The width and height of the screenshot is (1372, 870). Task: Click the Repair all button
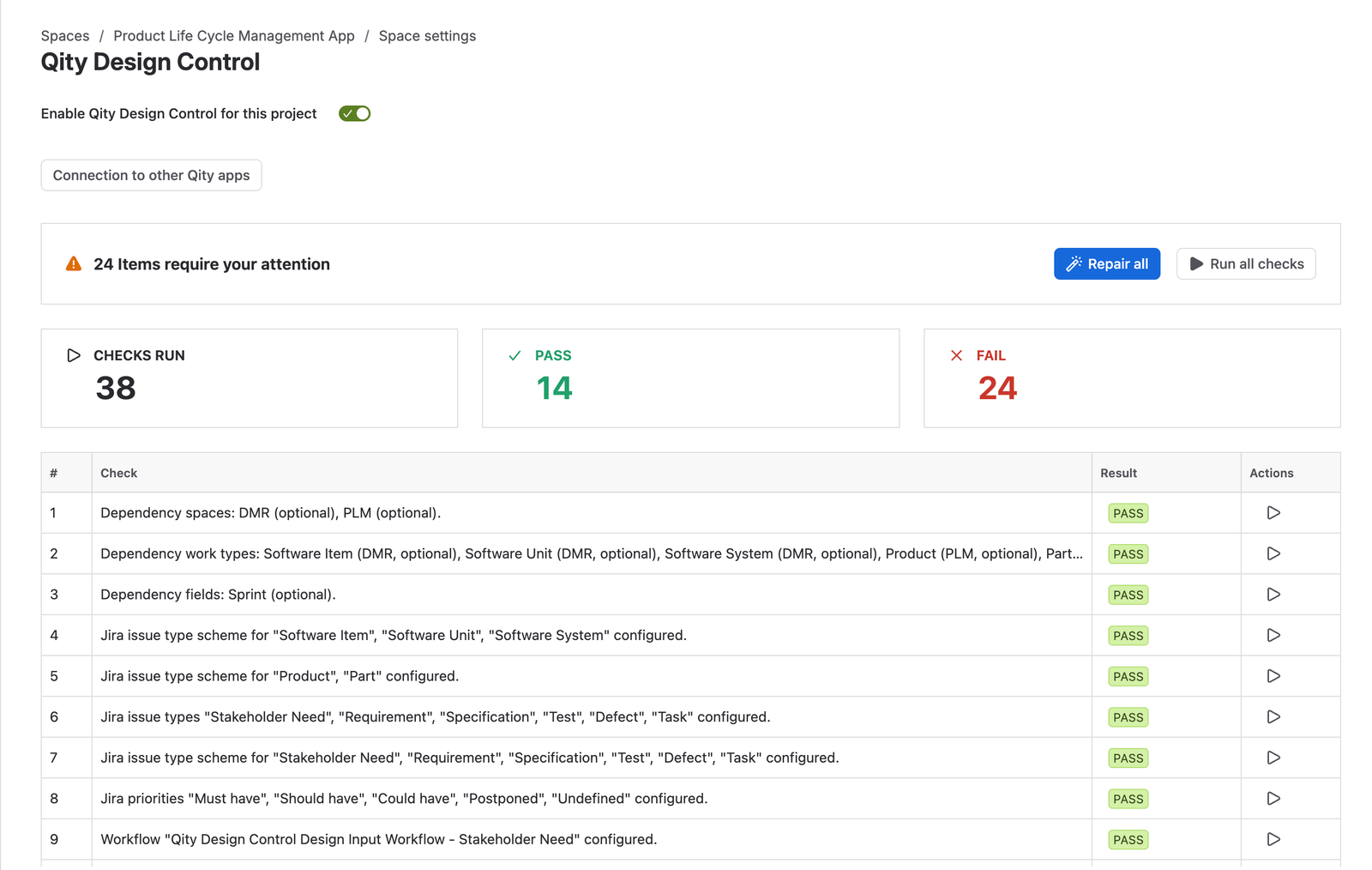tap(1107, 264)
